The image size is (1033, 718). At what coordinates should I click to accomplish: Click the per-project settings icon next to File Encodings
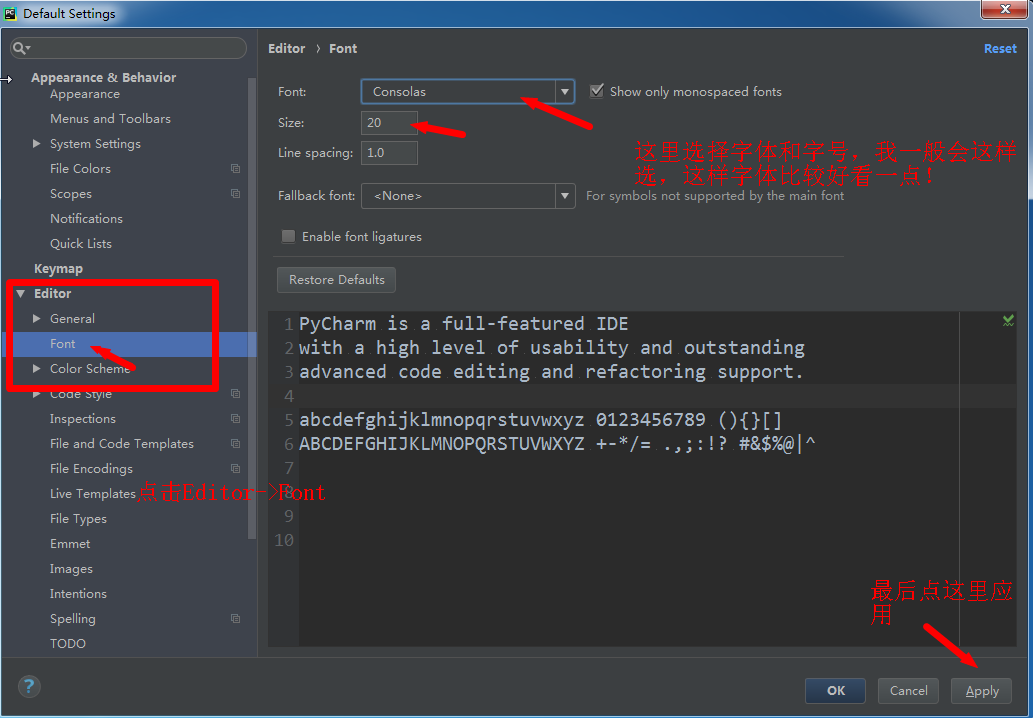[x=236, y=469]
